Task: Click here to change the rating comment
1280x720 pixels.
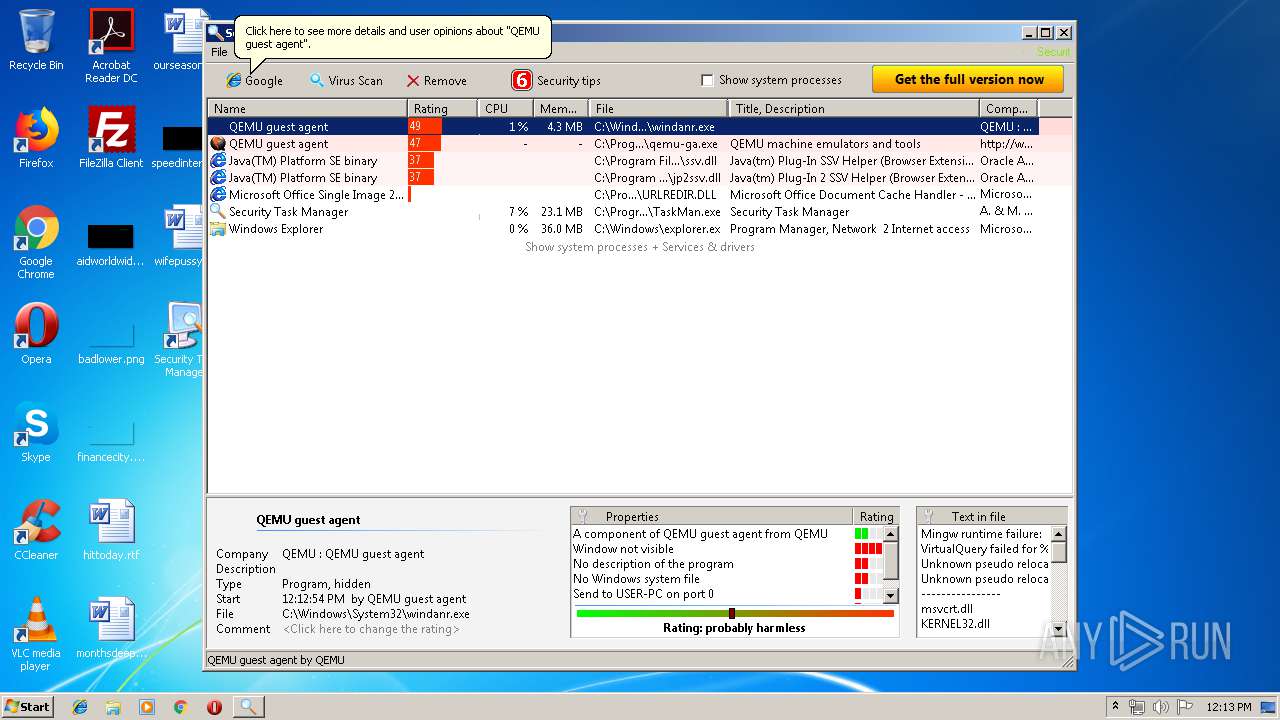Action: [371, 629]
